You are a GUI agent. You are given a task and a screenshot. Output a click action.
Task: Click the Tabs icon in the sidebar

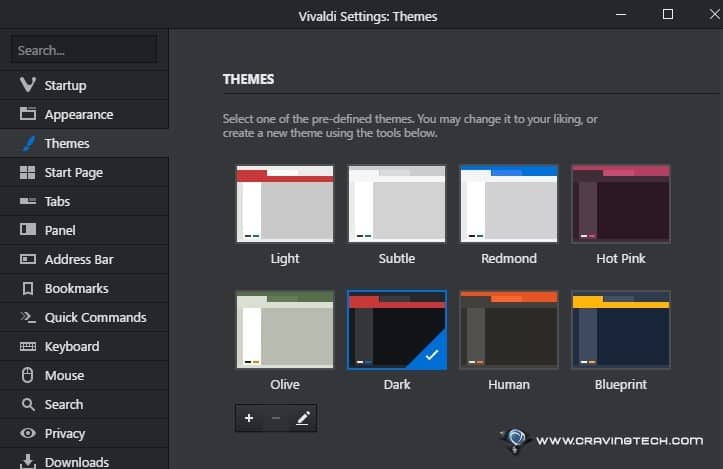[28, 201]
